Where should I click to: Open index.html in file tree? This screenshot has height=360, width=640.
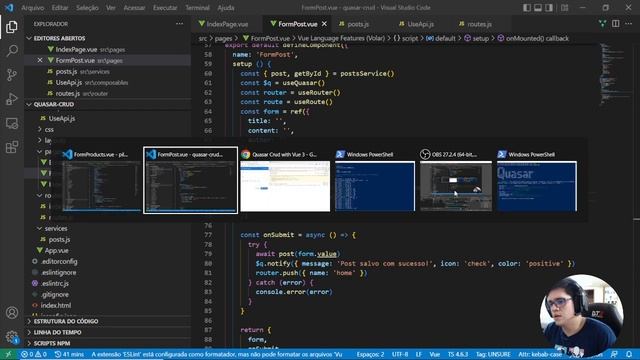click(56, 305)
